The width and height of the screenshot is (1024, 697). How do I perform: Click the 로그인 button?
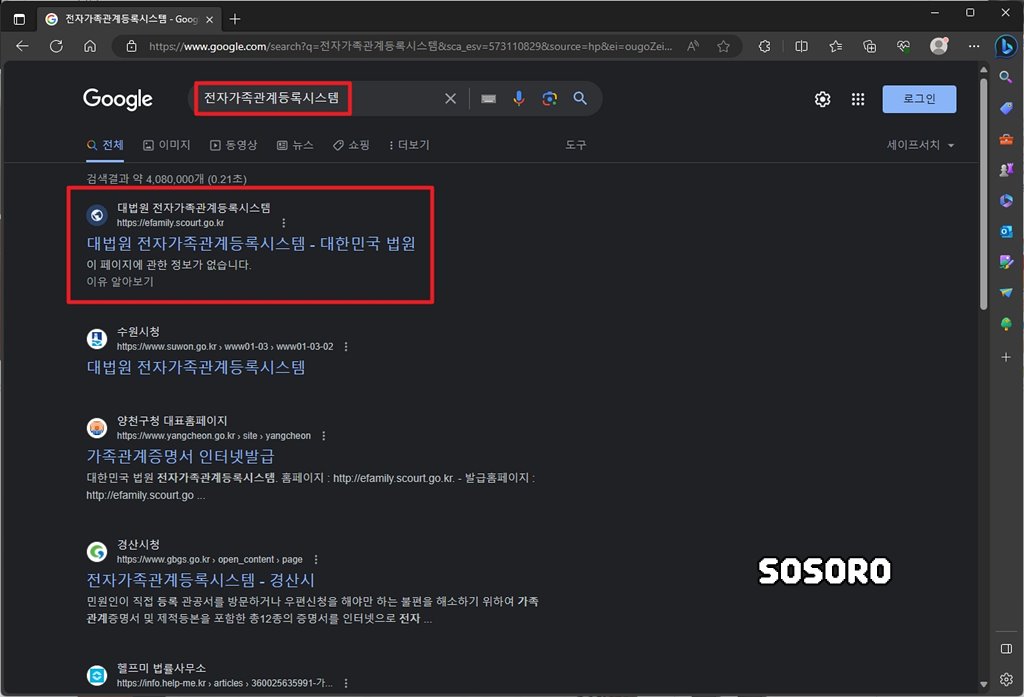pyautogui.click(x=919, y=99)
